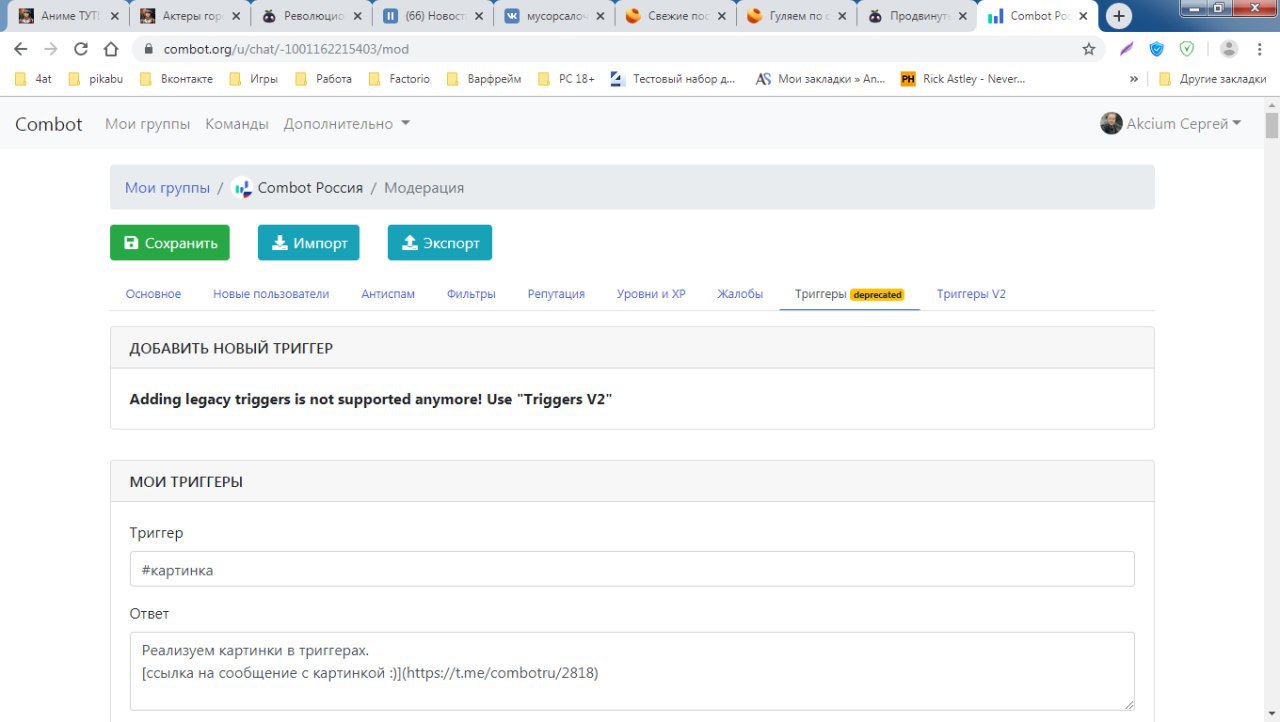Image resolution: width=1280 pixels, height=722 pixels.
Task: Open Команды in the navbar
Action: [x=237, y=124]
